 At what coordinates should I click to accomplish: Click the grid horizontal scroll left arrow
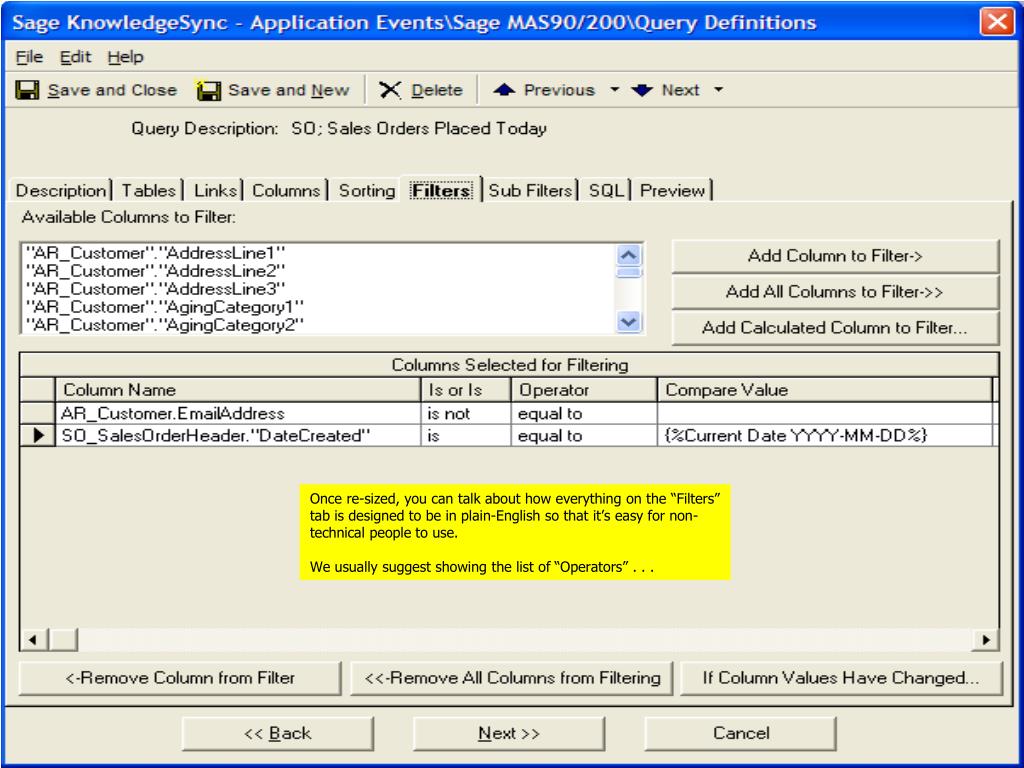click(x=33, y=639)
